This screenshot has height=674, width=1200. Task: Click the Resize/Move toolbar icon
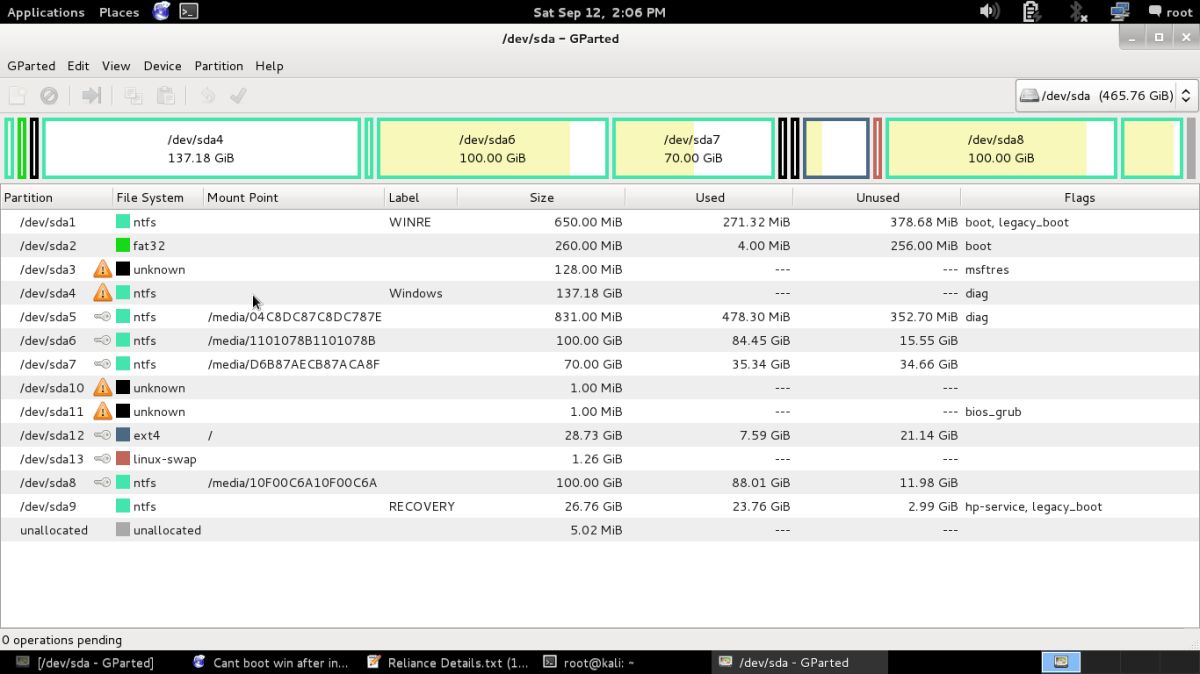[92, 96]
